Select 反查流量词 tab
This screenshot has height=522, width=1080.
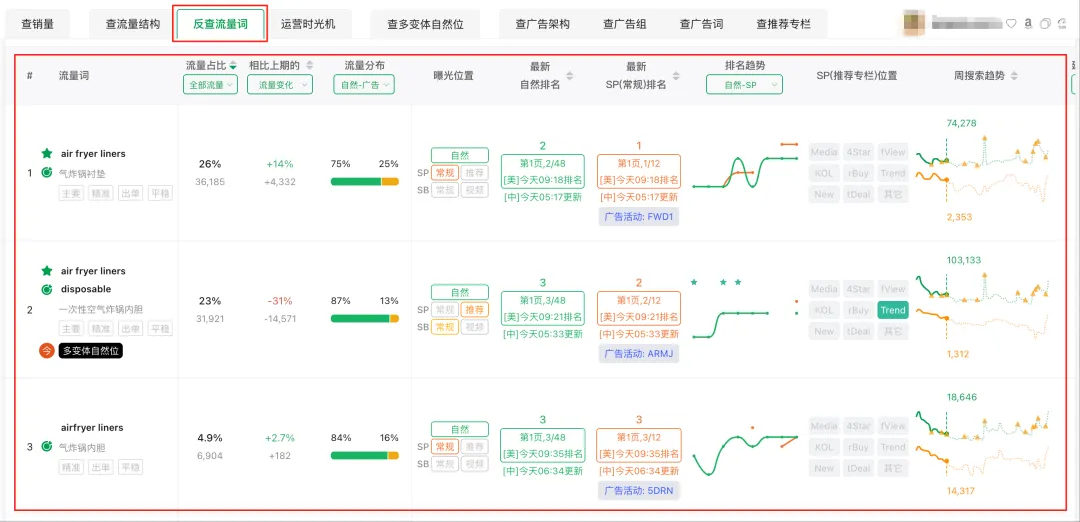click(220, 24)
